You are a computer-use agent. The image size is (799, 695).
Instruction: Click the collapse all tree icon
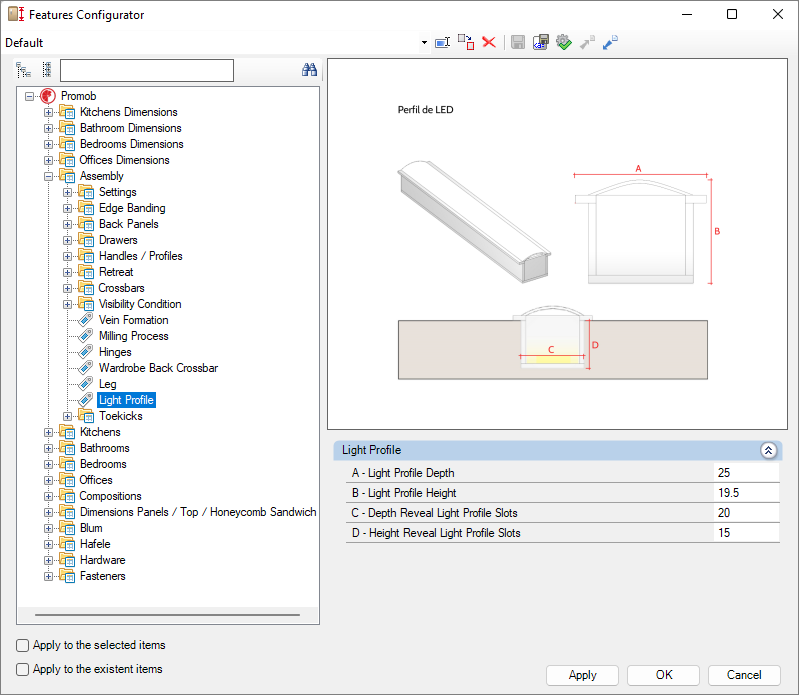(x=47, y=70)
